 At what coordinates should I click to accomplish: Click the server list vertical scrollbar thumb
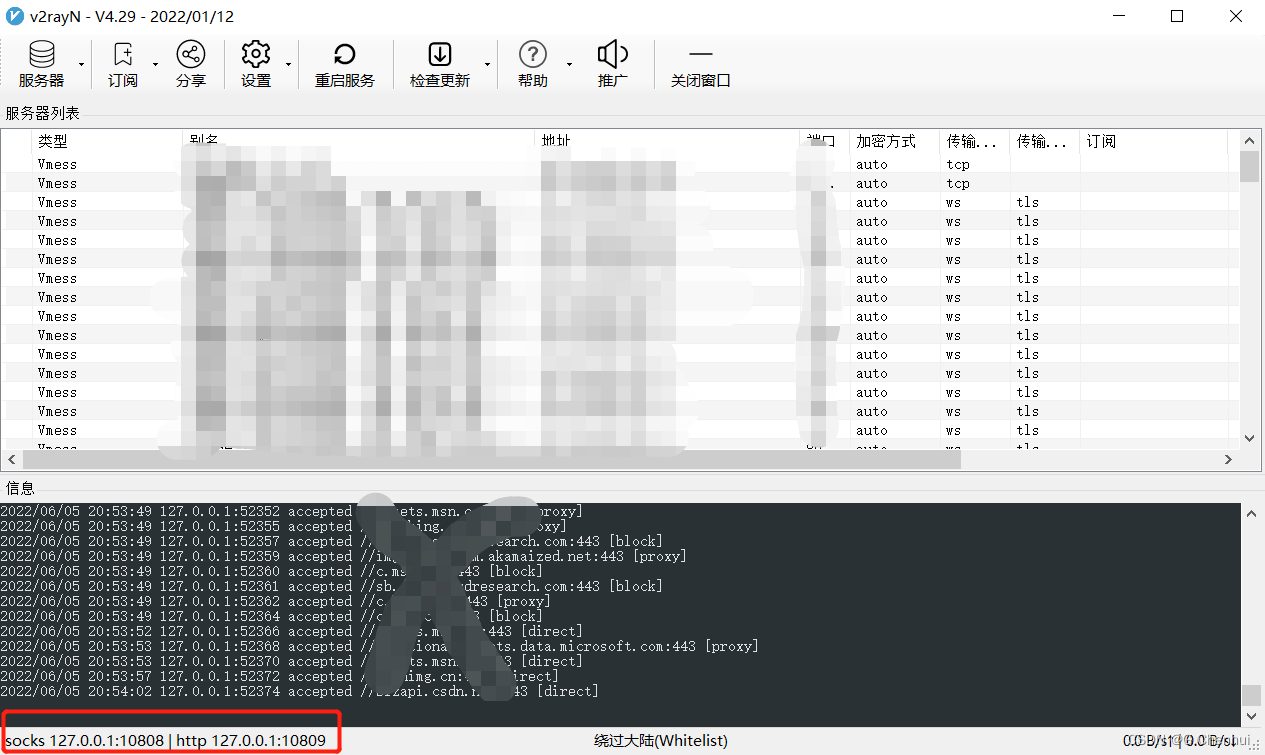pos(1249,166)
